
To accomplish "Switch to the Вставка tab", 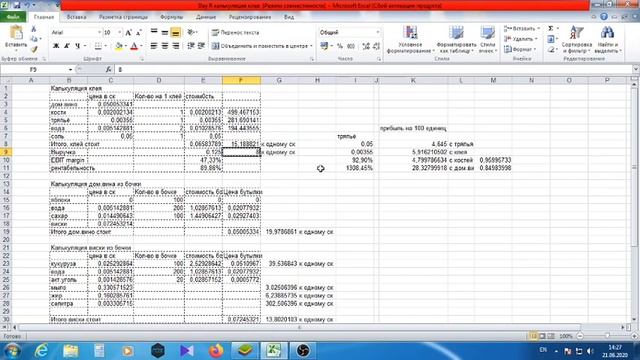I will click(x=76, y=17).
